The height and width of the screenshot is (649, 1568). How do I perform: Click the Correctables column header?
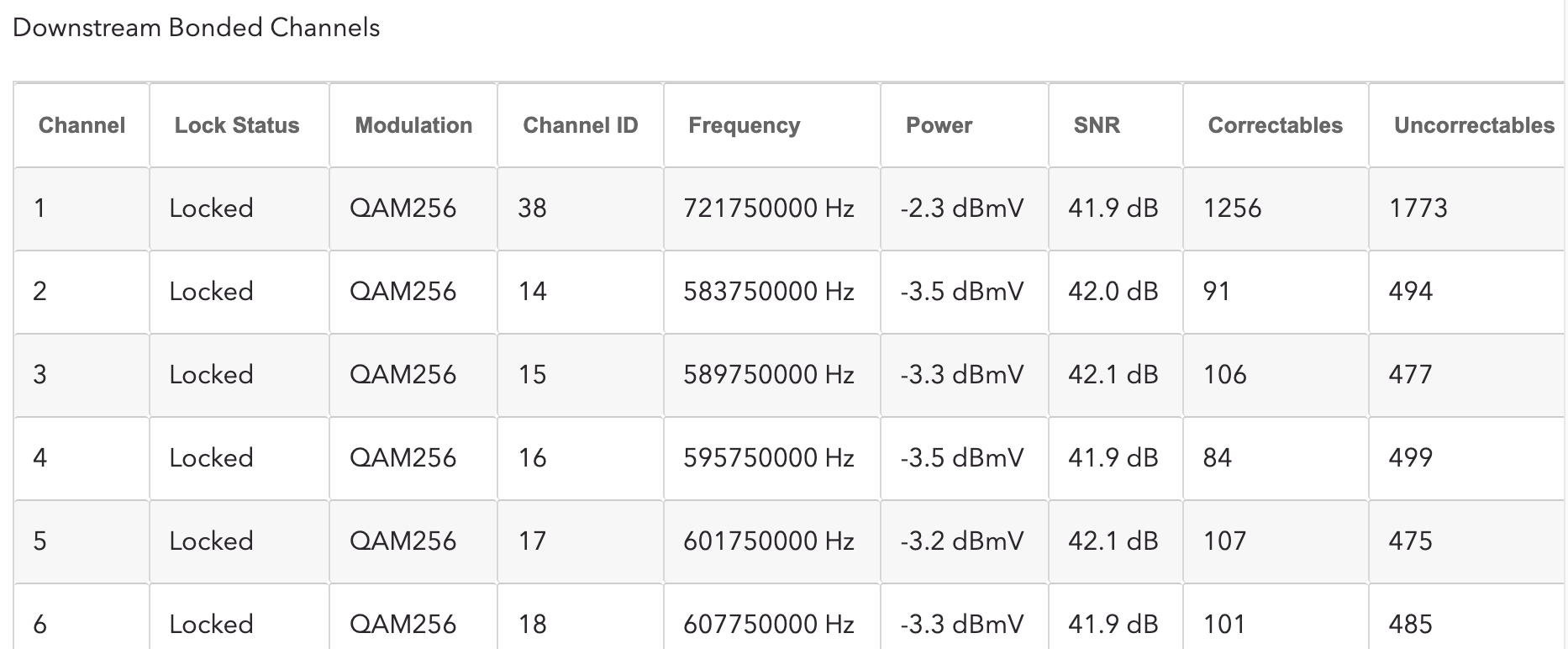[1275, 125]
